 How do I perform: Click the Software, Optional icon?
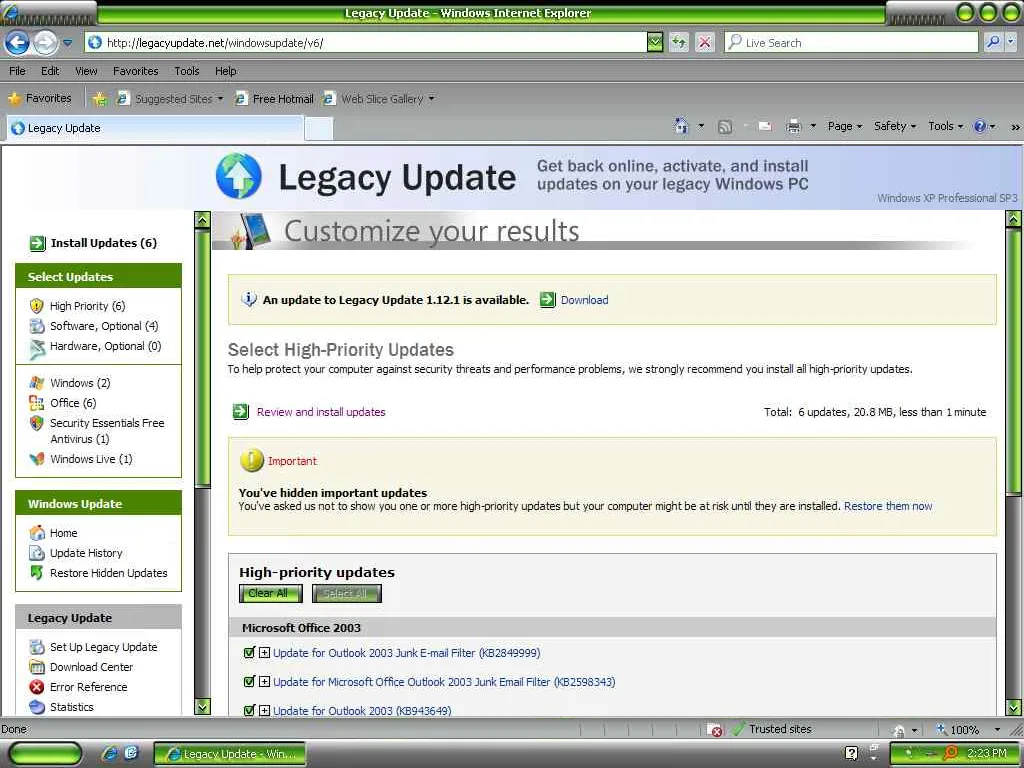coord(37,326)
